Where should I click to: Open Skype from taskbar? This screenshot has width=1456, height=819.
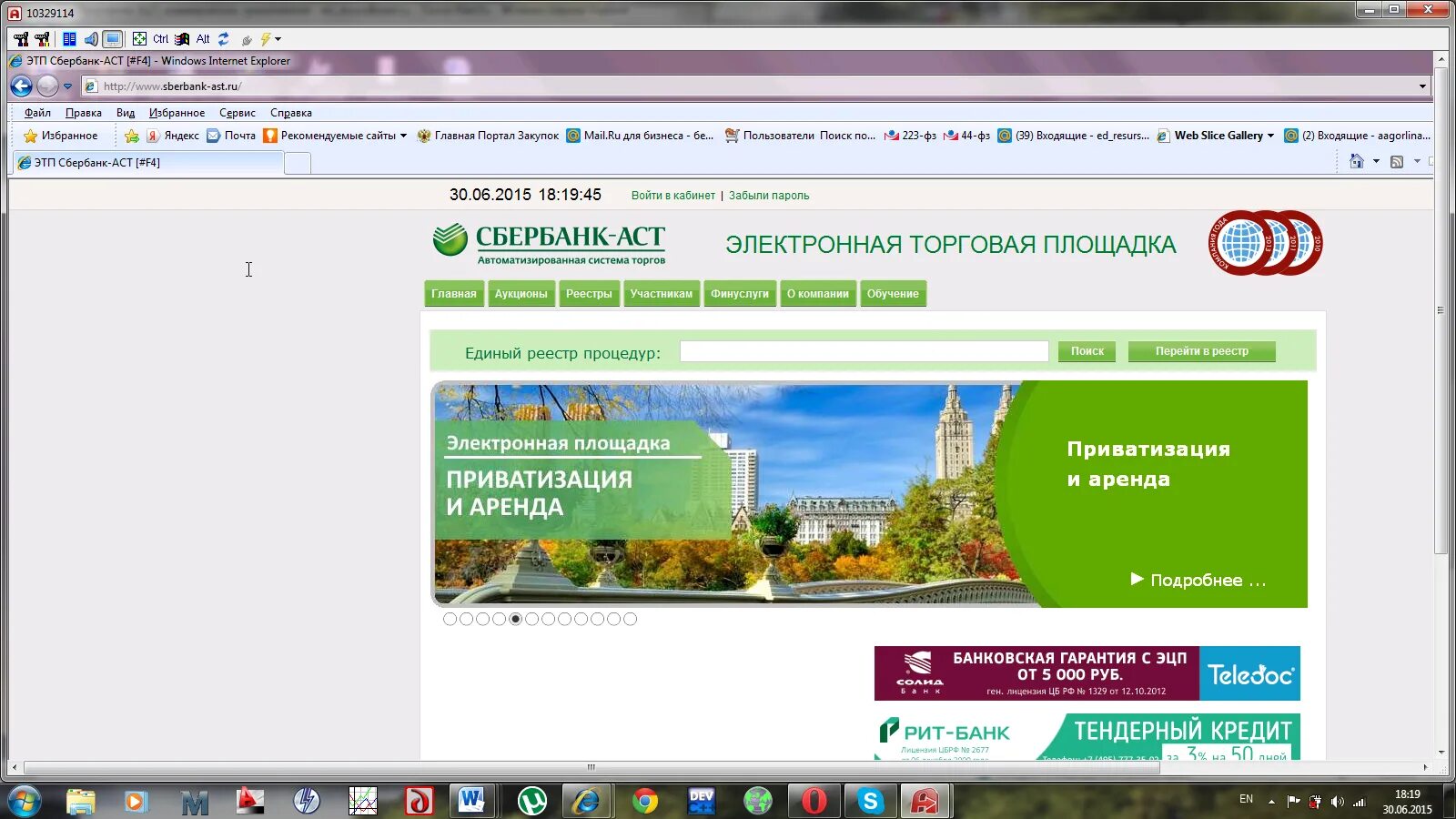pos(871,801)
